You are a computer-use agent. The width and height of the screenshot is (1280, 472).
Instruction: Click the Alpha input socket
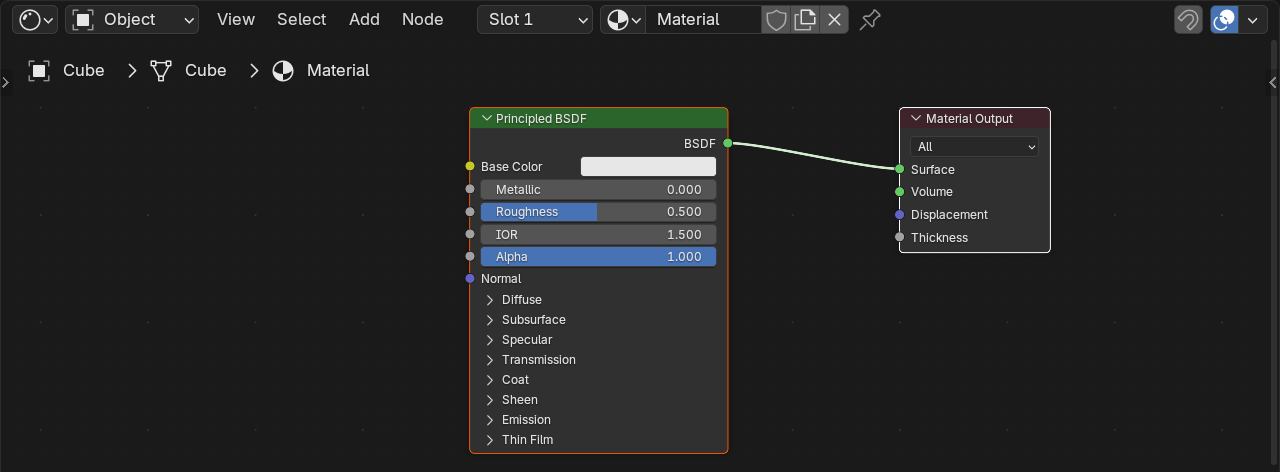(x=470, y=257)
